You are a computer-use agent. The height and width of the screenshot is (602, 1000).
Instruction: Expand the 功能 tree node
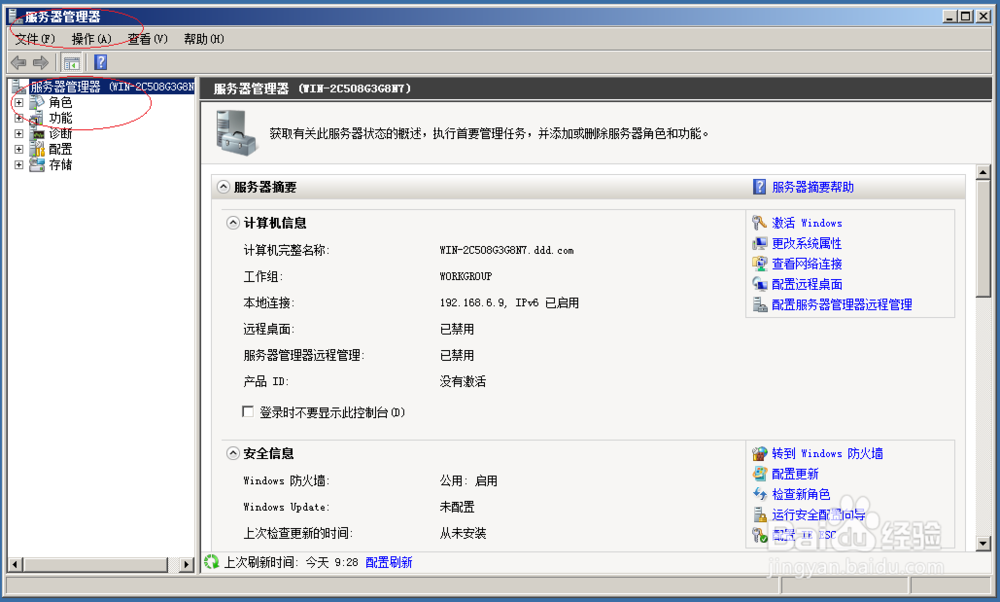pyautogui.click(x=19, y=118)
